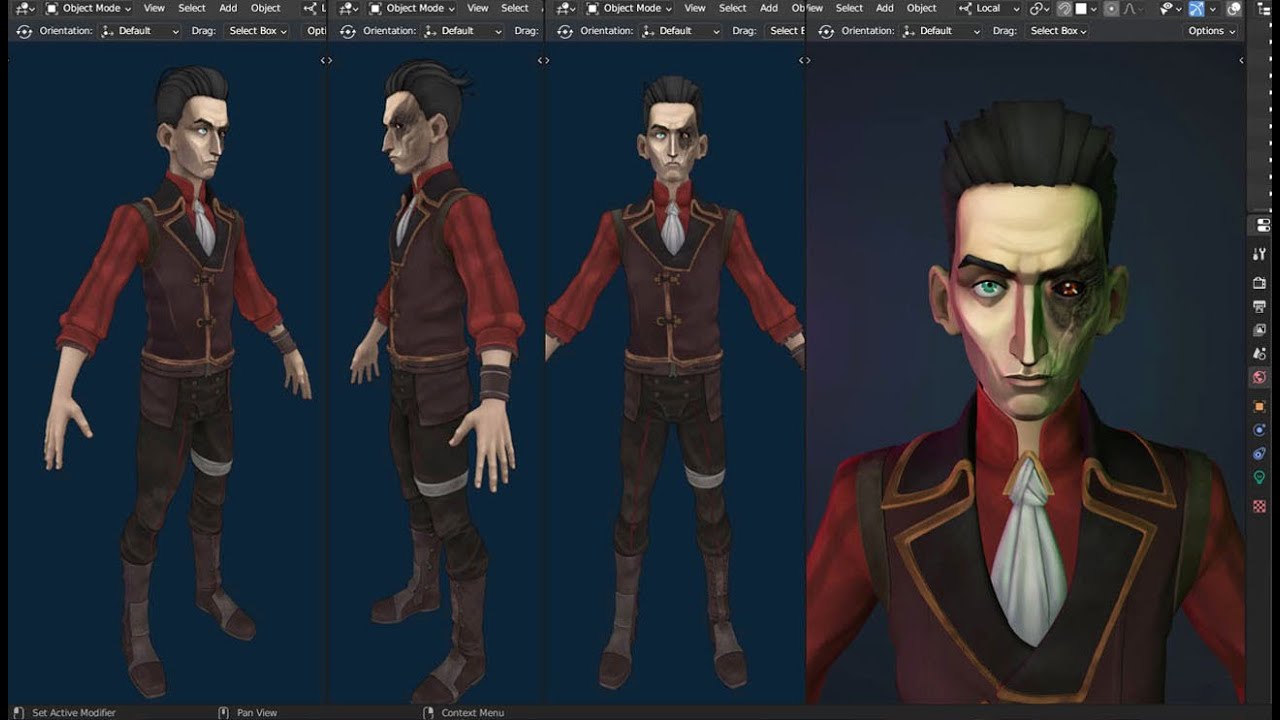1280x720 pixels.
Task: Click mouse icon beside Context Menu
Action: tap(428, 713)
